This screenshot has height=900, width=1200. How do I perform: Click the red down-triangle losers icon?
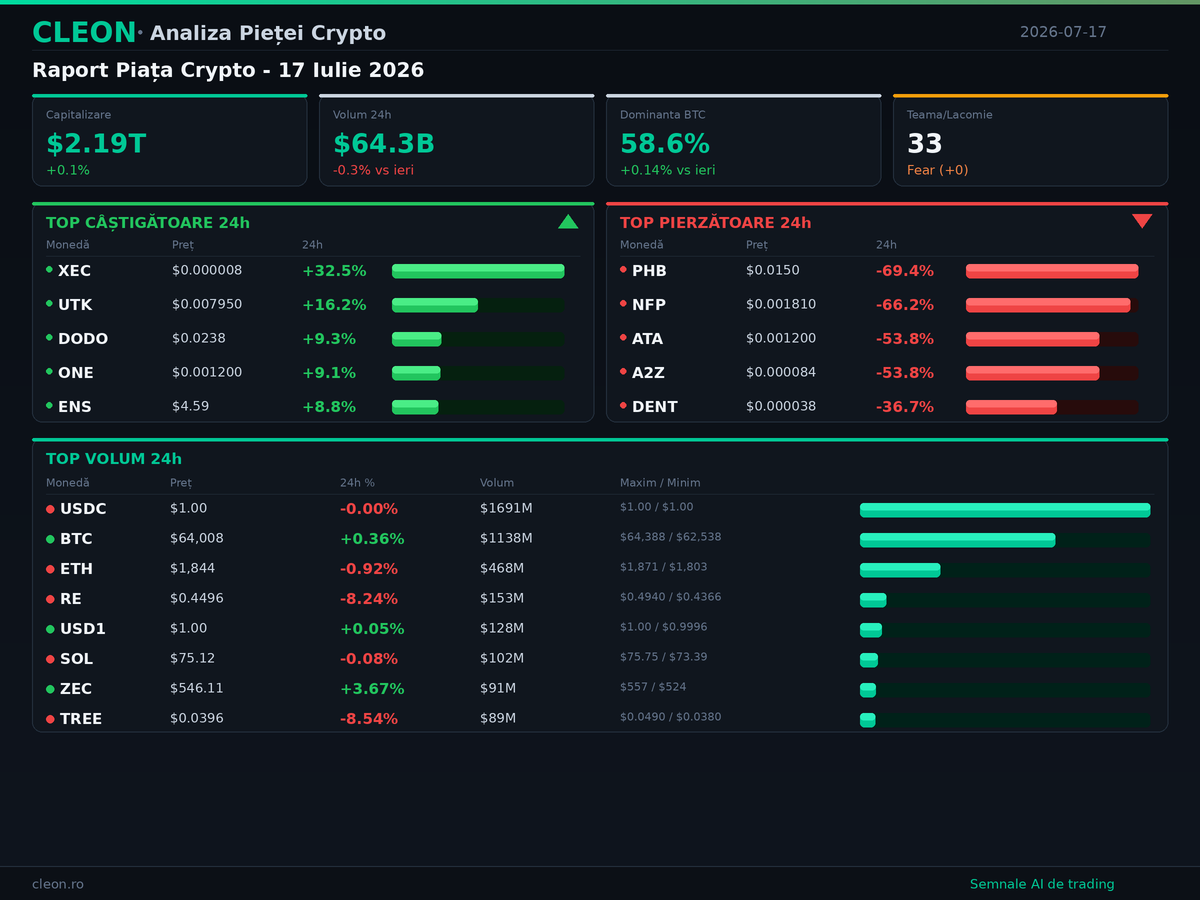click(x=1142, y=222)
